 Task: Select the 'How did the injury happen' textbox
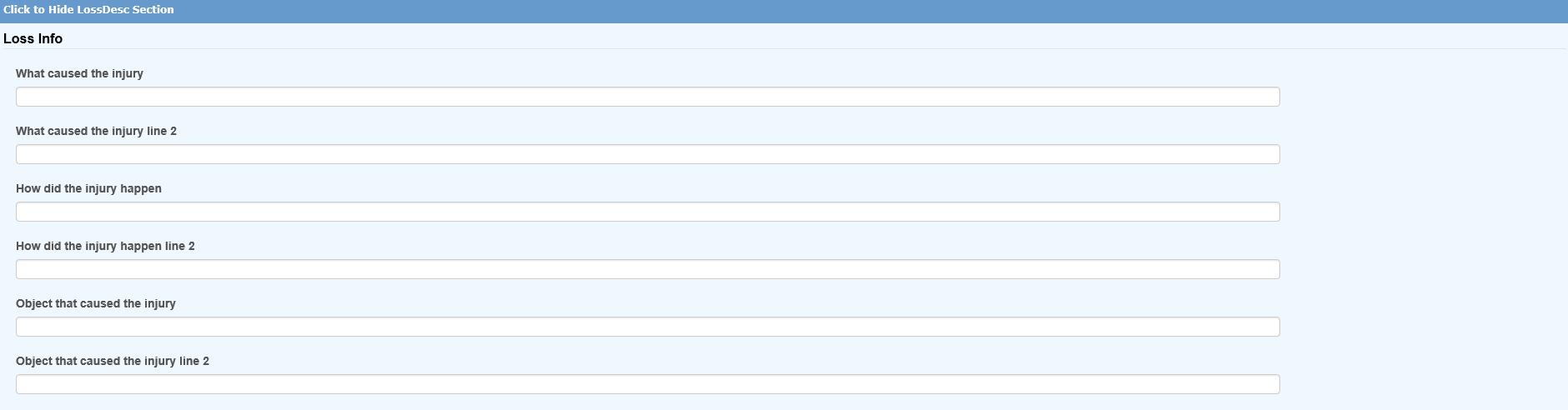click(647, 212)
